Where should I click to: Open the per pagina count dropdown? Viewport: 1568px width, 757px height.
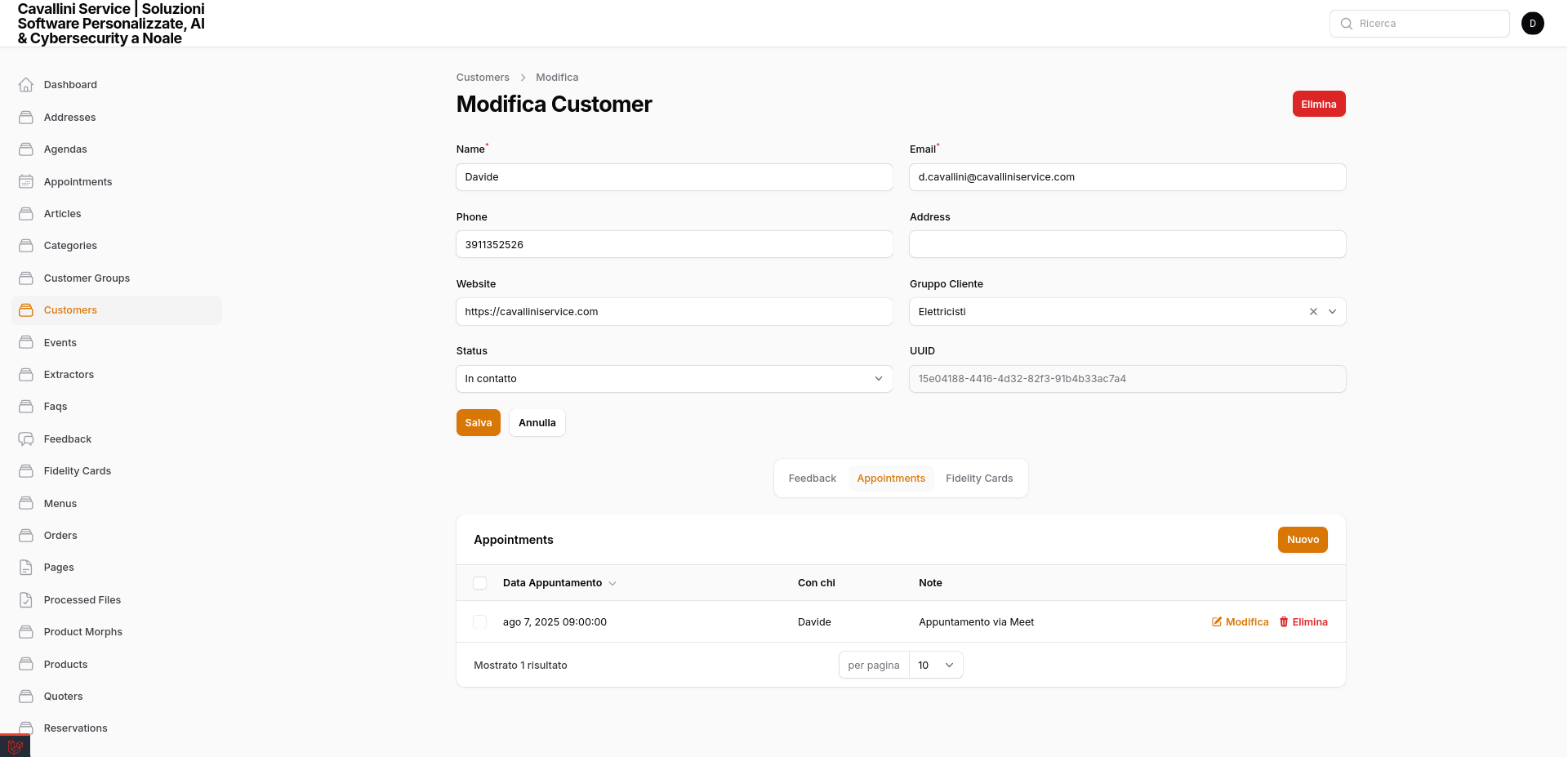click(936, 666)
